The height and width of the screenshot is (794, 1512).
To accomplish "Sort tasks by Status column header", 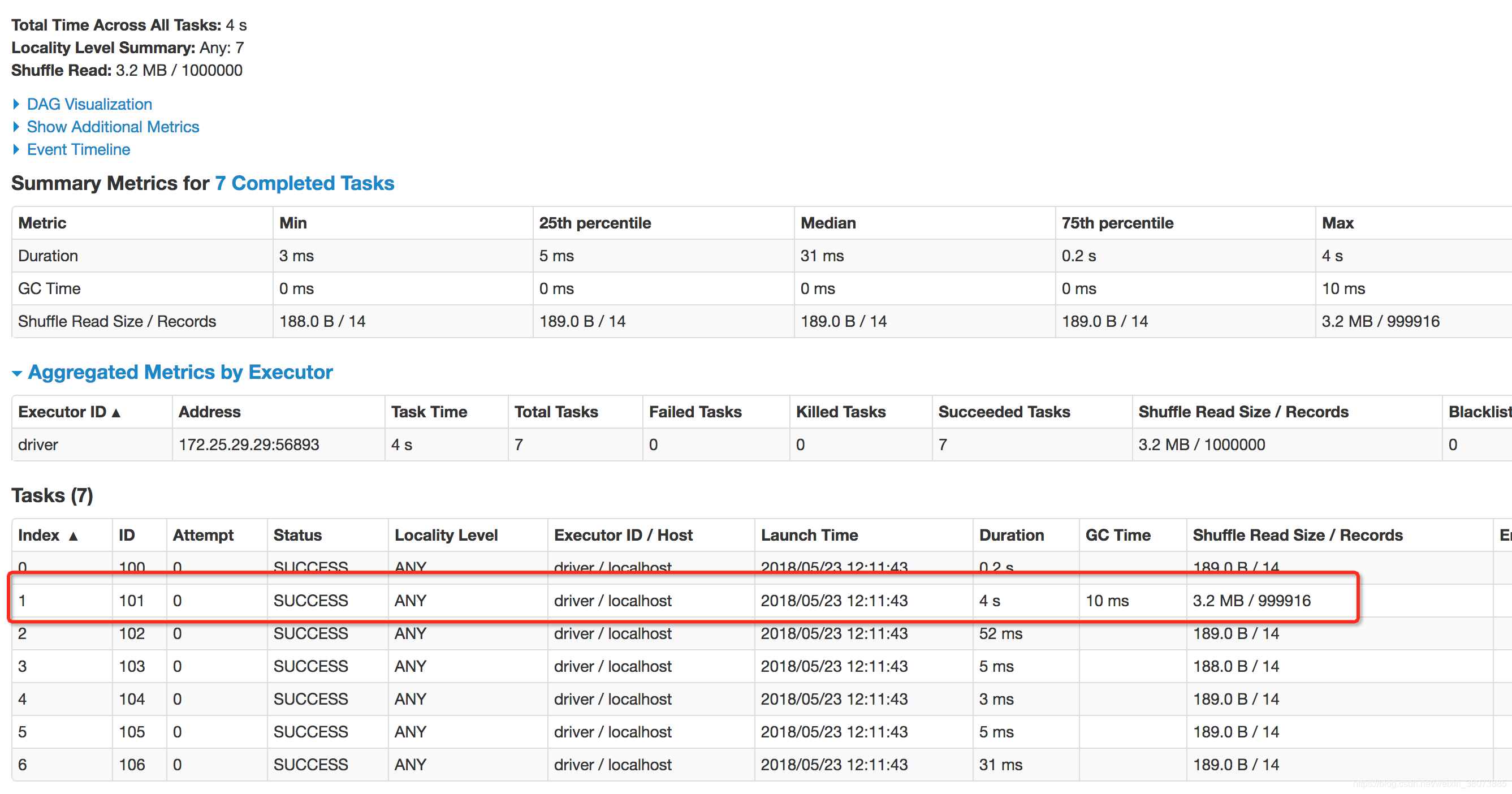I will pyautogui.click(x=297, y=535).
